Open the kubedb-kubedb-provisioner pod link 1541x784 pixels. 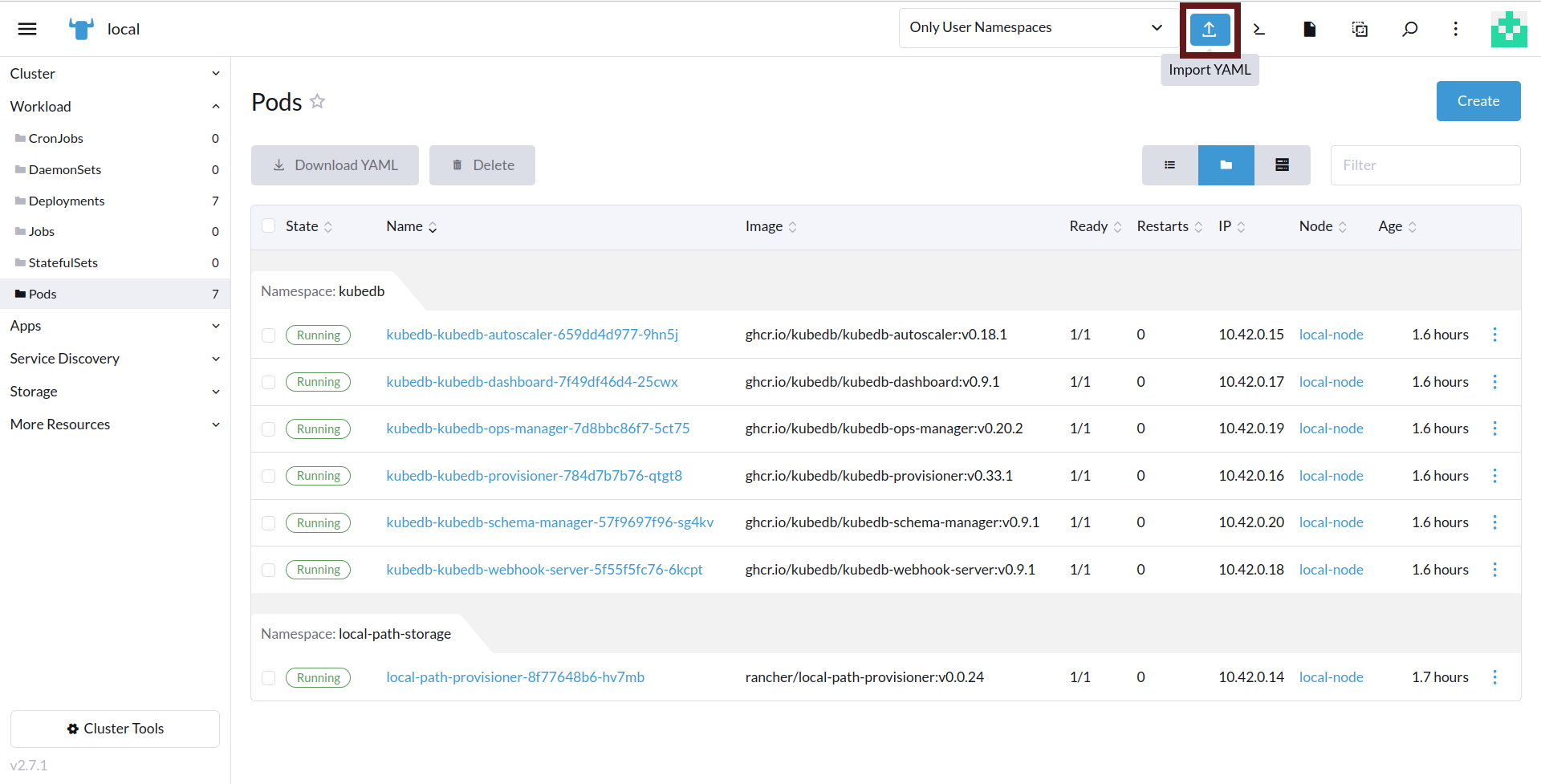[x=534, y=476]
